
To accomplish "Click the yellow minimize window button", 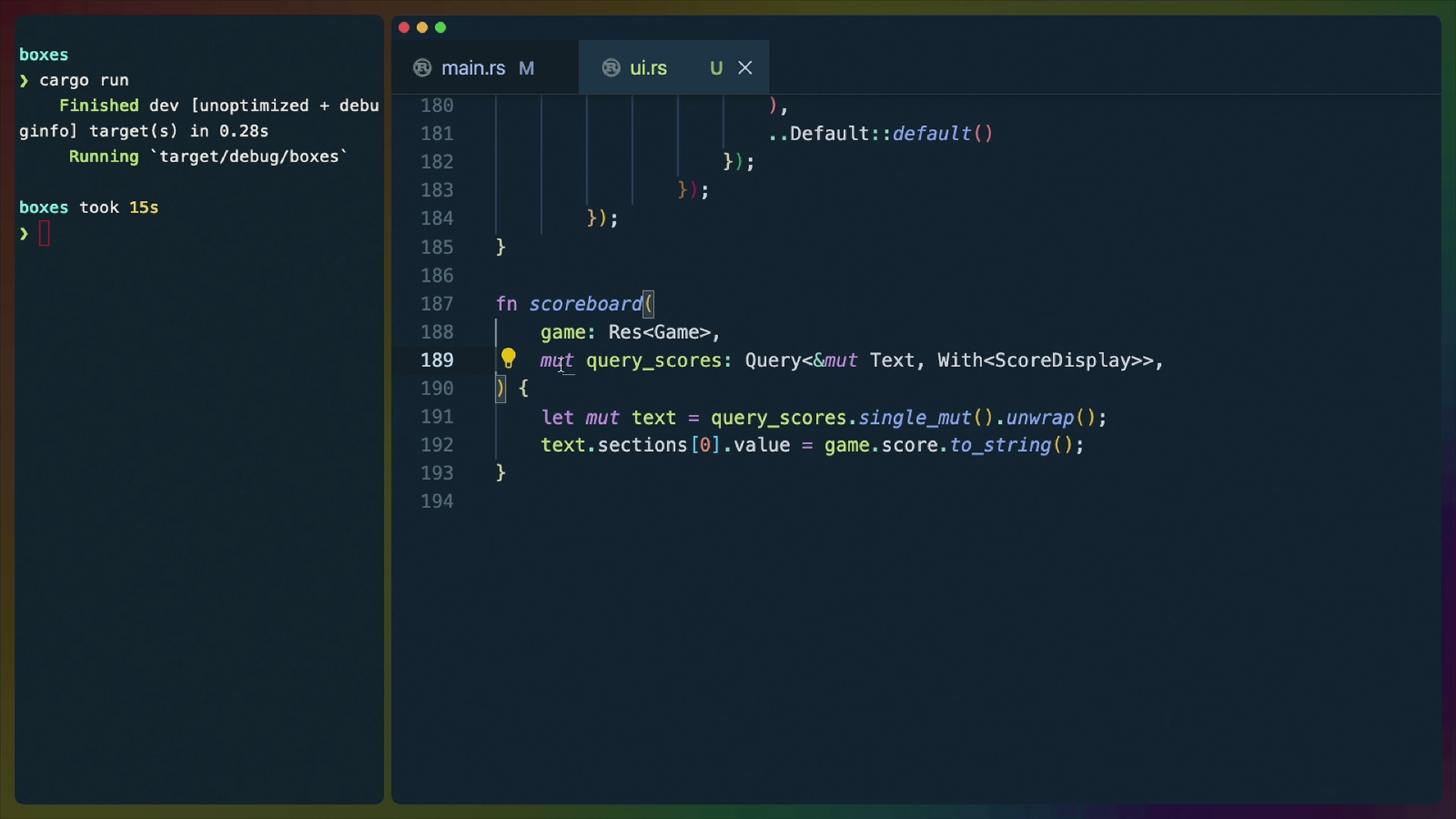I will pos(422,28).
